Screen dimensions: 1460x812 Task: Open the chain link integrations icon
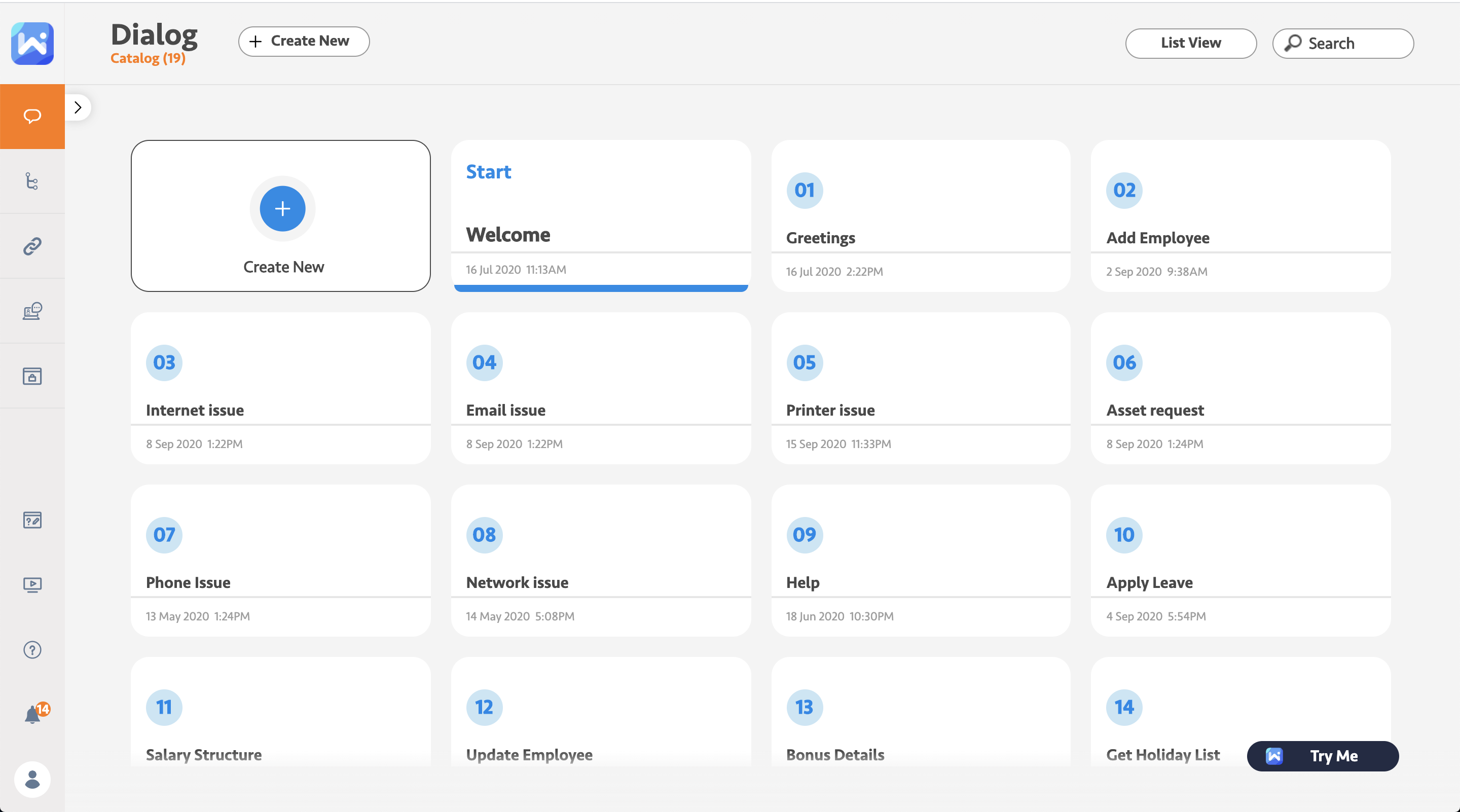pos(32,246)
